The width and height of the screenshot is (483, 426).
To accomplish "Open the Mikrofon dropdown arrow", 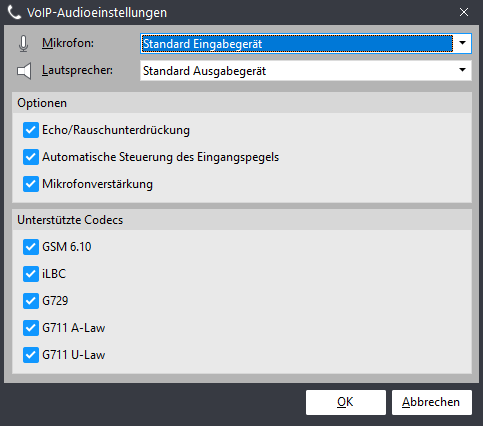I will 462,43.
